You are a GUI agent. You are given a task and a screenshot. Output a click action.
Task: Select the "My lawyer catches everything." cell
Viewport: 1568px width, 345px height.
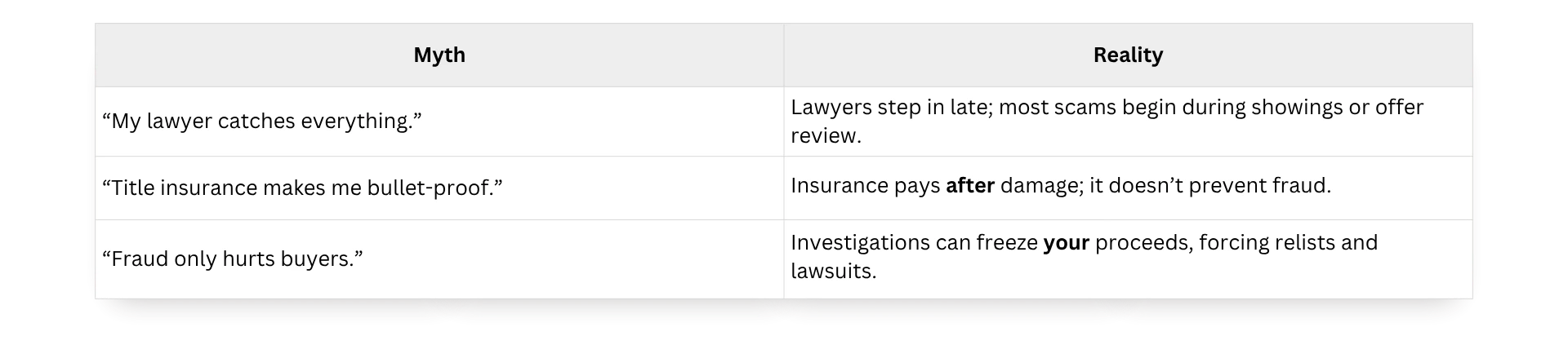(x=439, y=122)
